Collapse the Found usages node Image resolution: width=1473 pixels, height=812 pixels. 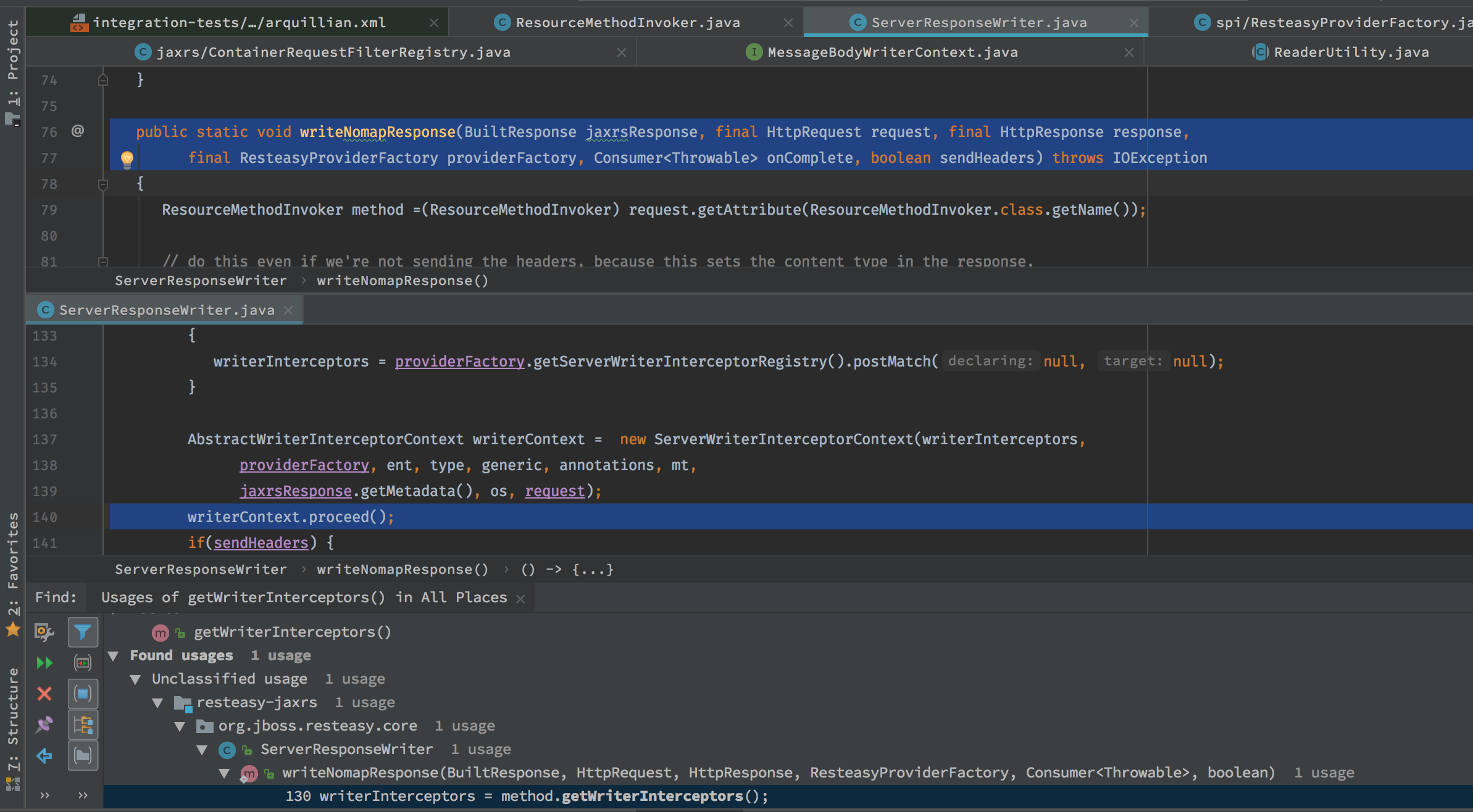click(113, 656)
